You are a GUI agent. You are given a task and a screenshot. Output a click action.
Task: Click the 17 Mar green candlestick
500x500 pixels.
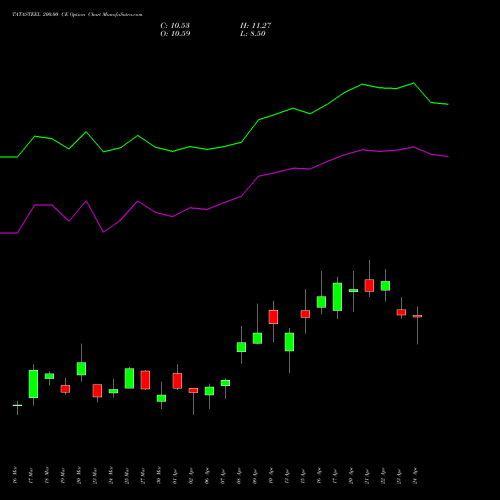click(x=33, y=384)
